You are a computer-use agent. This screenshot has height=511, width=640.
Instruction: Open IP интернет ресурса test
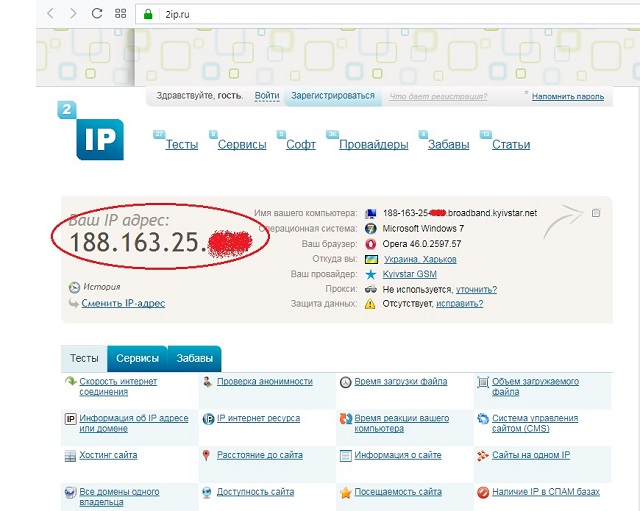(x=258, y=418)
